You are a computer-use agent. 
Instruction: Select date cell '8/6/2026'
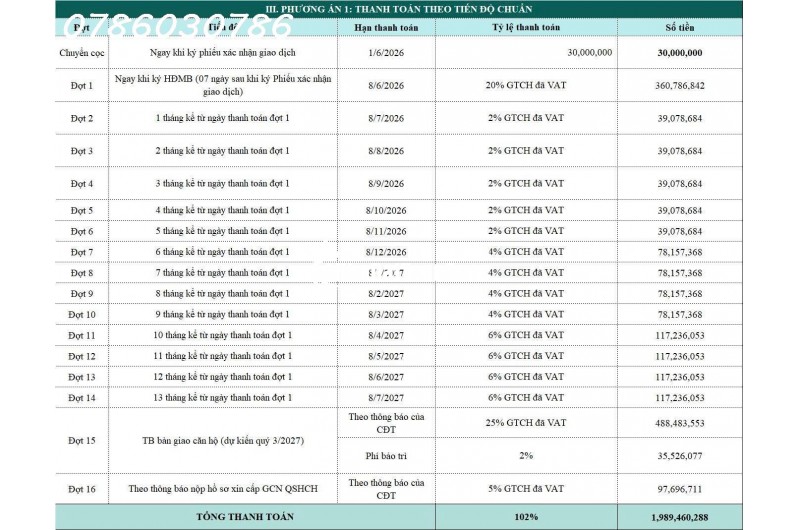click(386, 85)
